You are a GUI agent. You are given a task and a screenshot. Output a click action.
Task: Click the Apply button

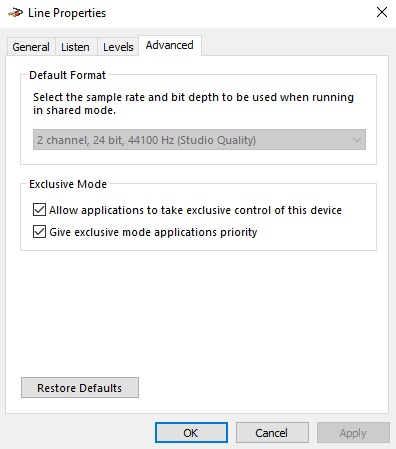pos(353,433)
